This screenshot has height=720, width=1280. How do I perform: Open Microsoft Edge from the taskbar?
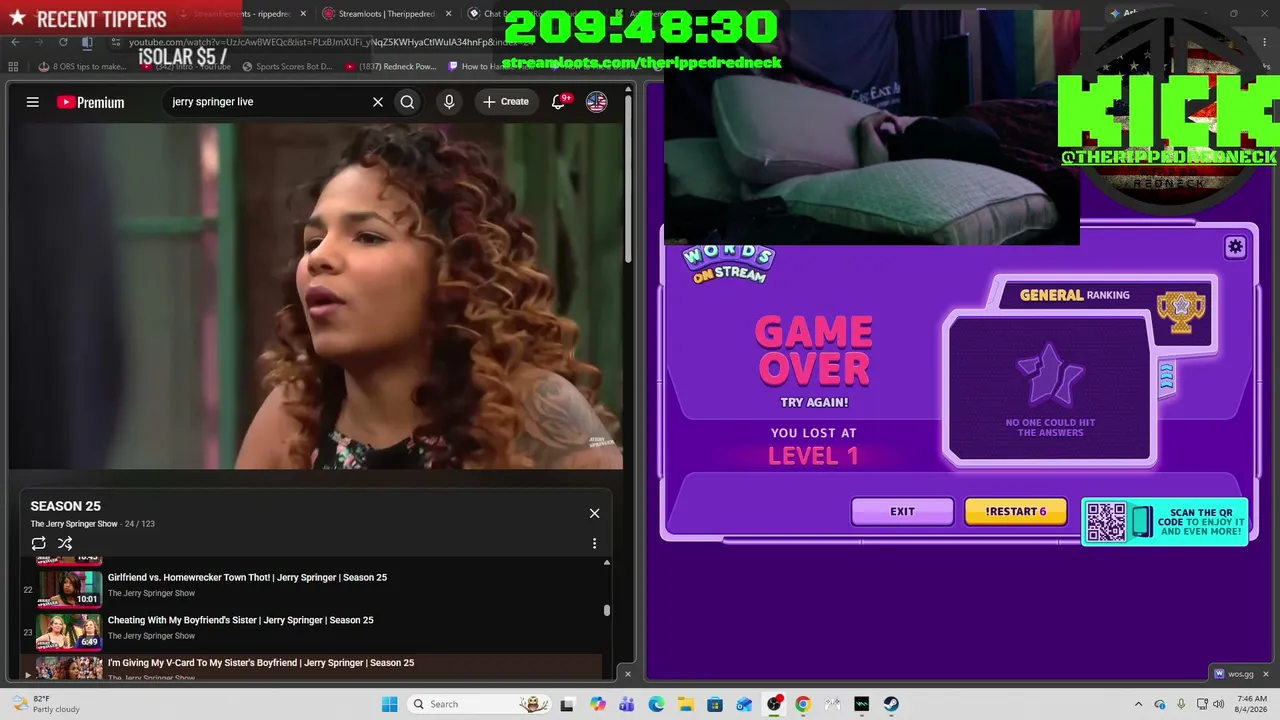tap(656, 704)
